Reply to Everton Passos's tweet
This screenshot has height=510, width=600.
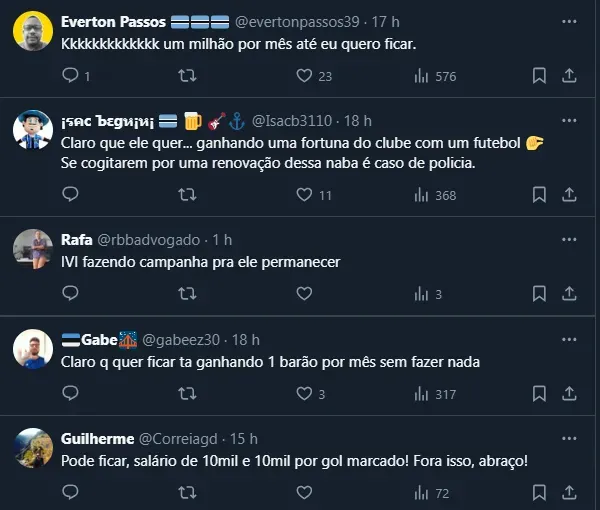pos(70,76)
